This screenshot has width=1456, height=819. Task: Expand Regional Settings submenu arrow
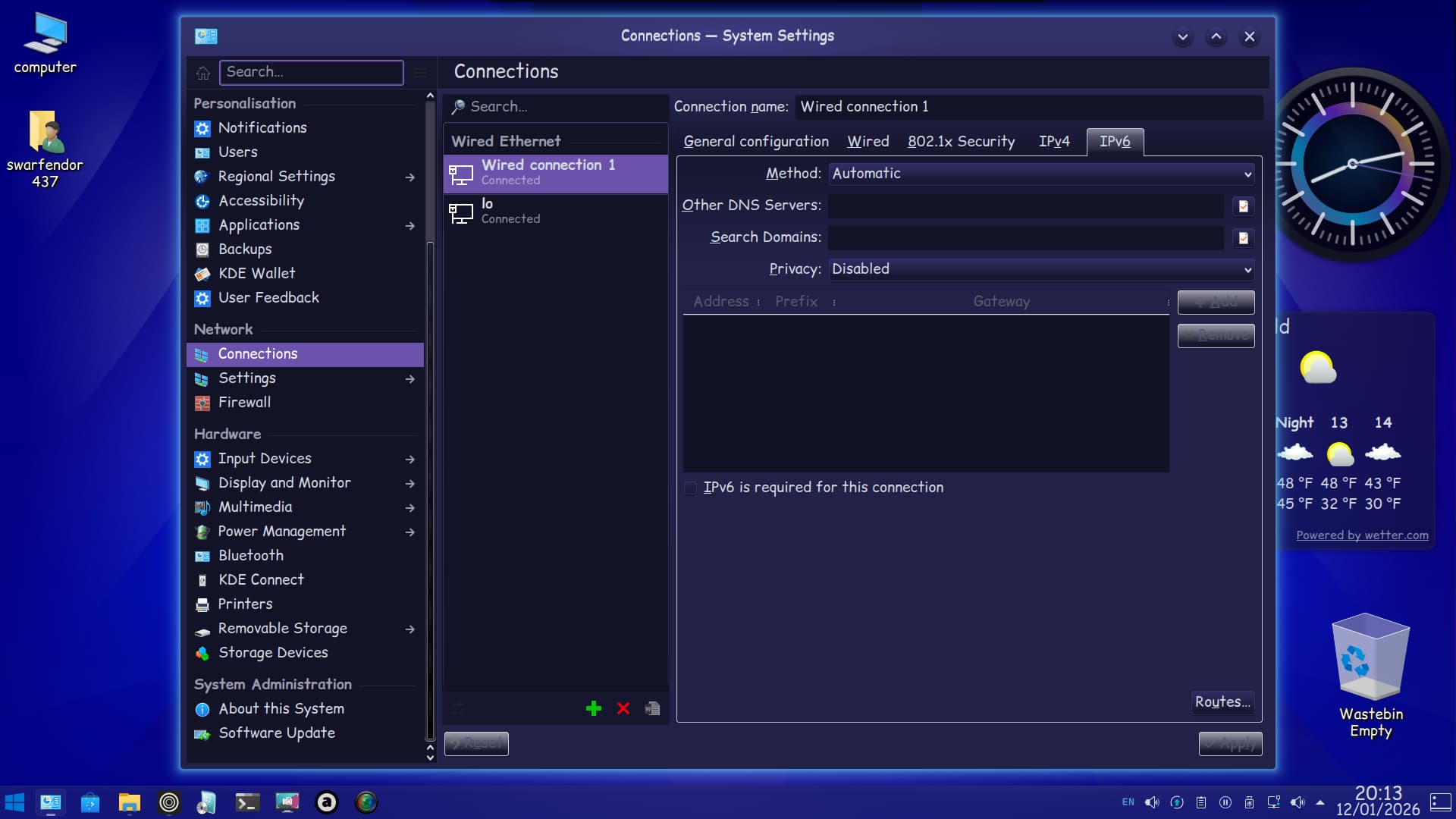tap(409, 177)
